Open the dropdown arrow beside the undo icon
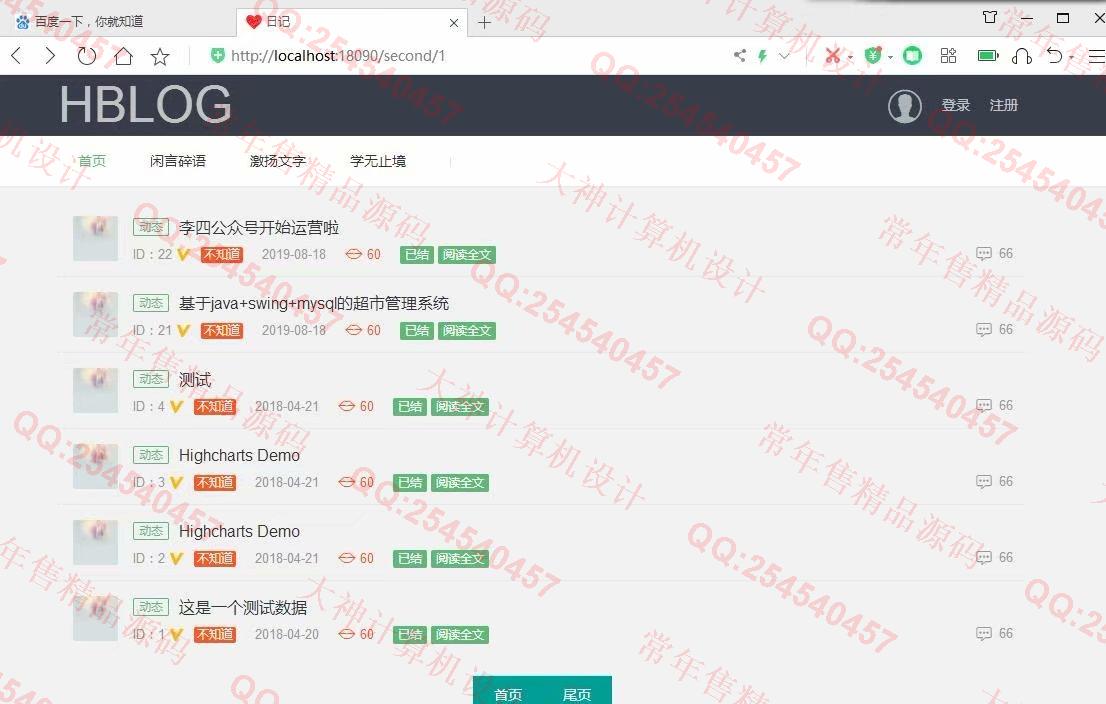Image resolution: width=1106 pixels, height=704 pixels. tap(1071, 57)
